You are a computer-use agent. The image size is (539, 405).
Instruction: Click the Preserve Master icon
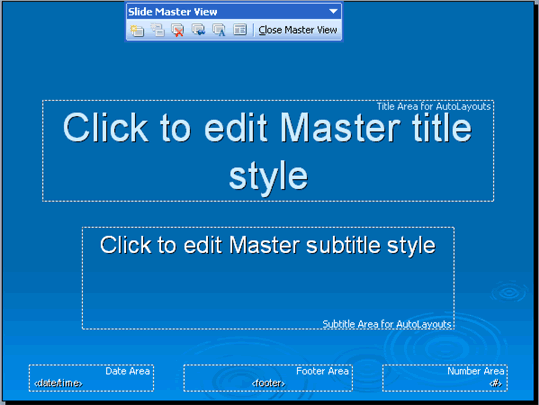coord(199,30)
